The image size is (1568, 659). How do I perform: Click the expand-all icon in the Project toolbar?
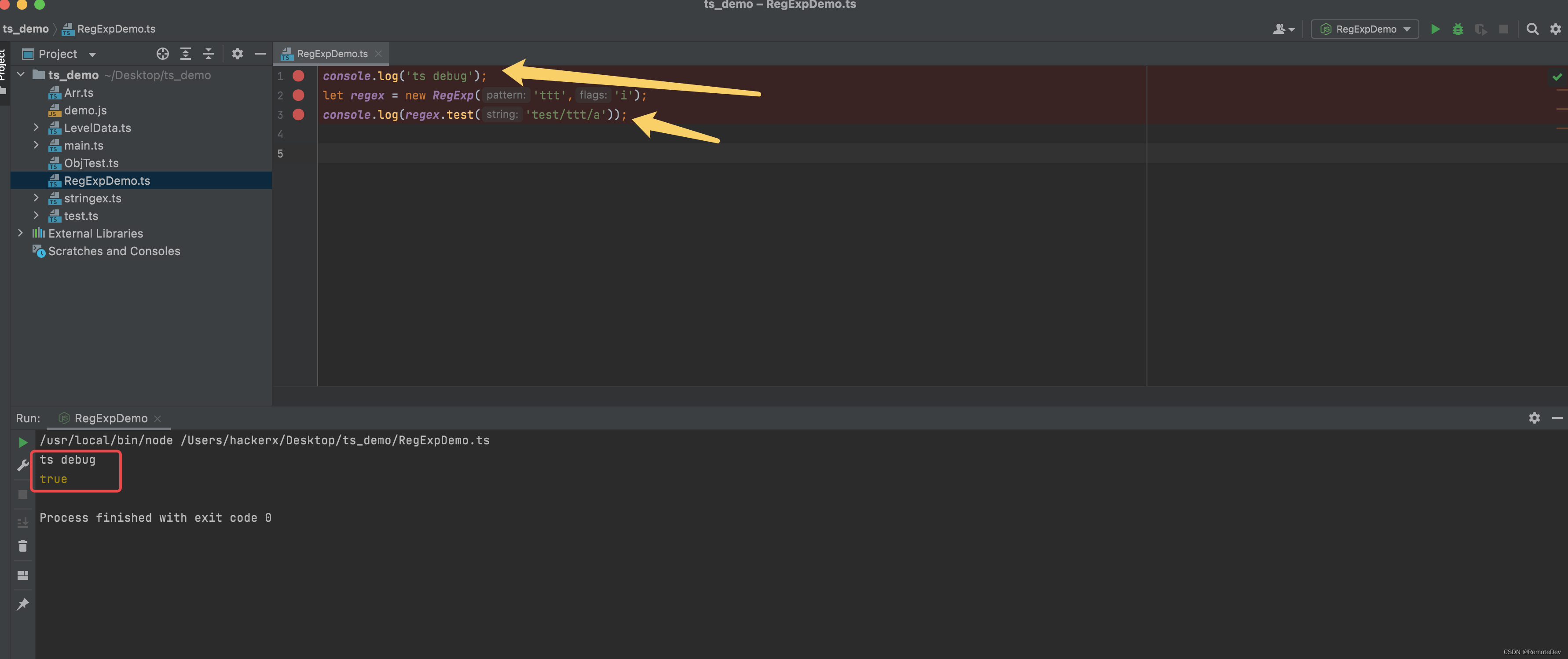(x=186, y=54)
